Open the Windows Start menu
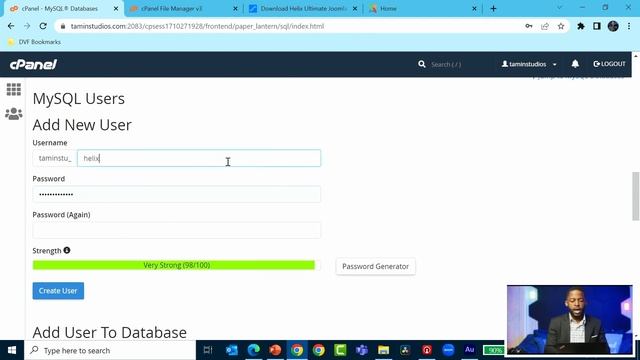640x360 pixels. pos(12,350)
